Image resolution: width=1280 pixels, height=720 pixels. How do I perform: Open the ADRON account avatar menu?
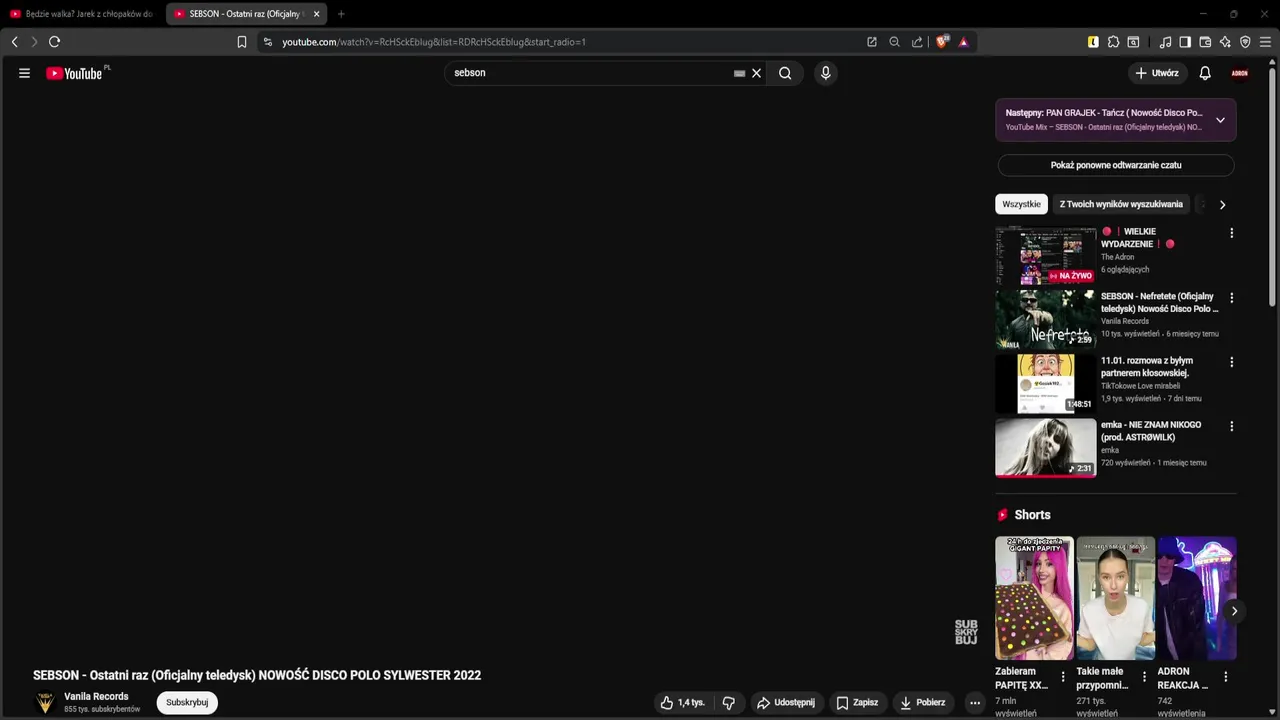[x=1240, y=73]
